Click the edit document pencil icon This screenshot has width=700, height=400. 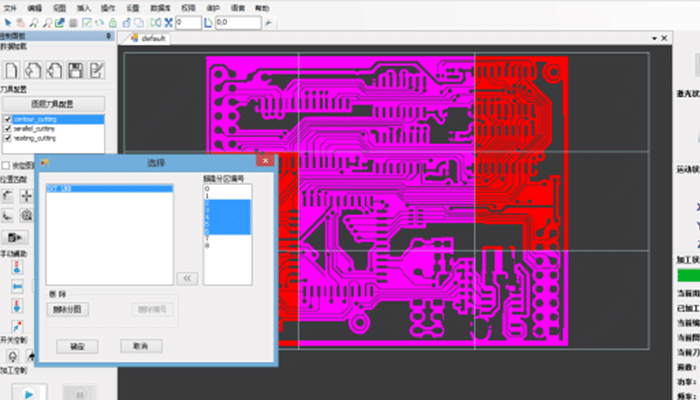click(97, 70)
